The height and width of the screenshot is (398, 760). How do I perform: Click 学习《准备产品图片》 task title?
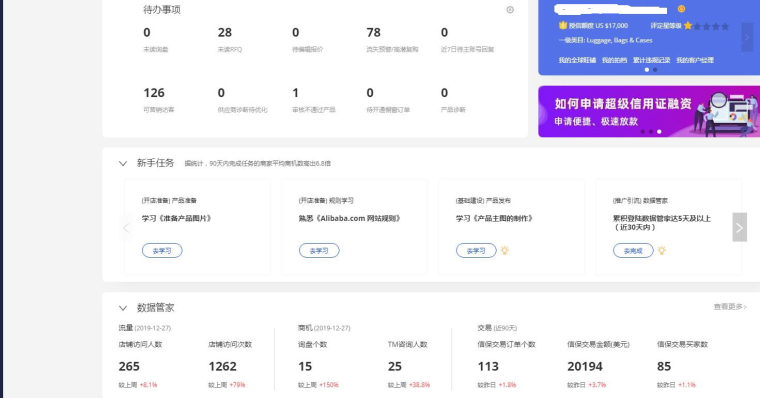176,218
